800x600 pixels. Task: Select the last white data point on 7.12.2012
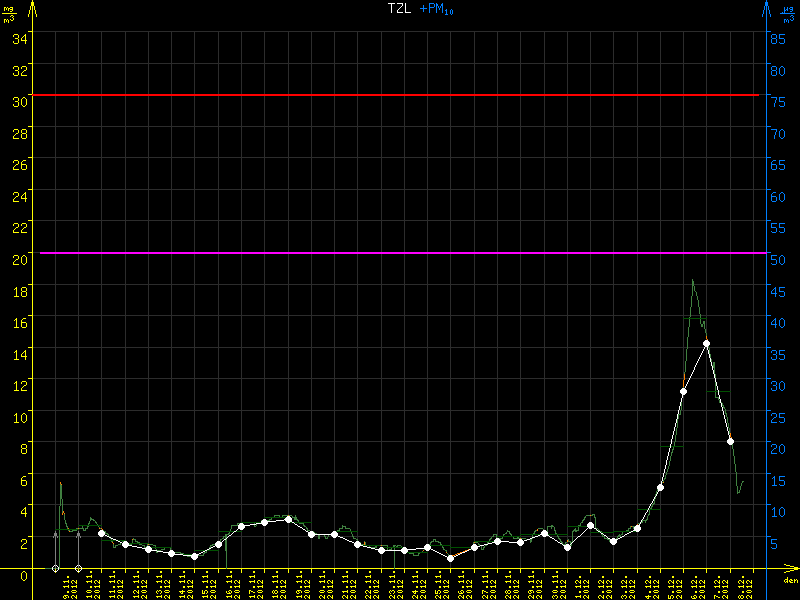730,441
